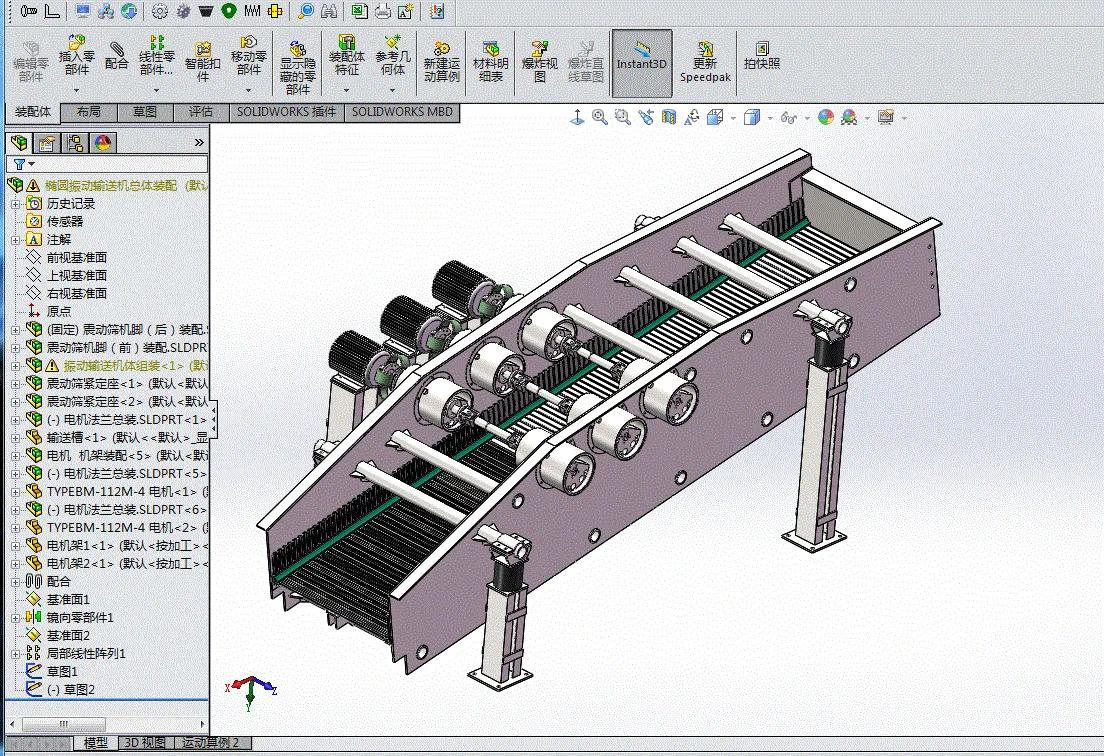Viewport: 1104px width, 756px height.
Task: Click Update Speedpak (更新 Speedpak) icon
Action: (705, 49)
